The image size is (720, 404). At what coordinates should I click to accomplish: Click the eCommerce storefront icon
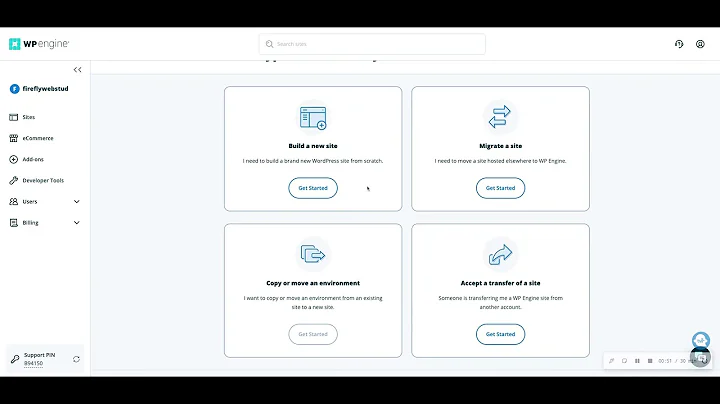pos(14,138)
